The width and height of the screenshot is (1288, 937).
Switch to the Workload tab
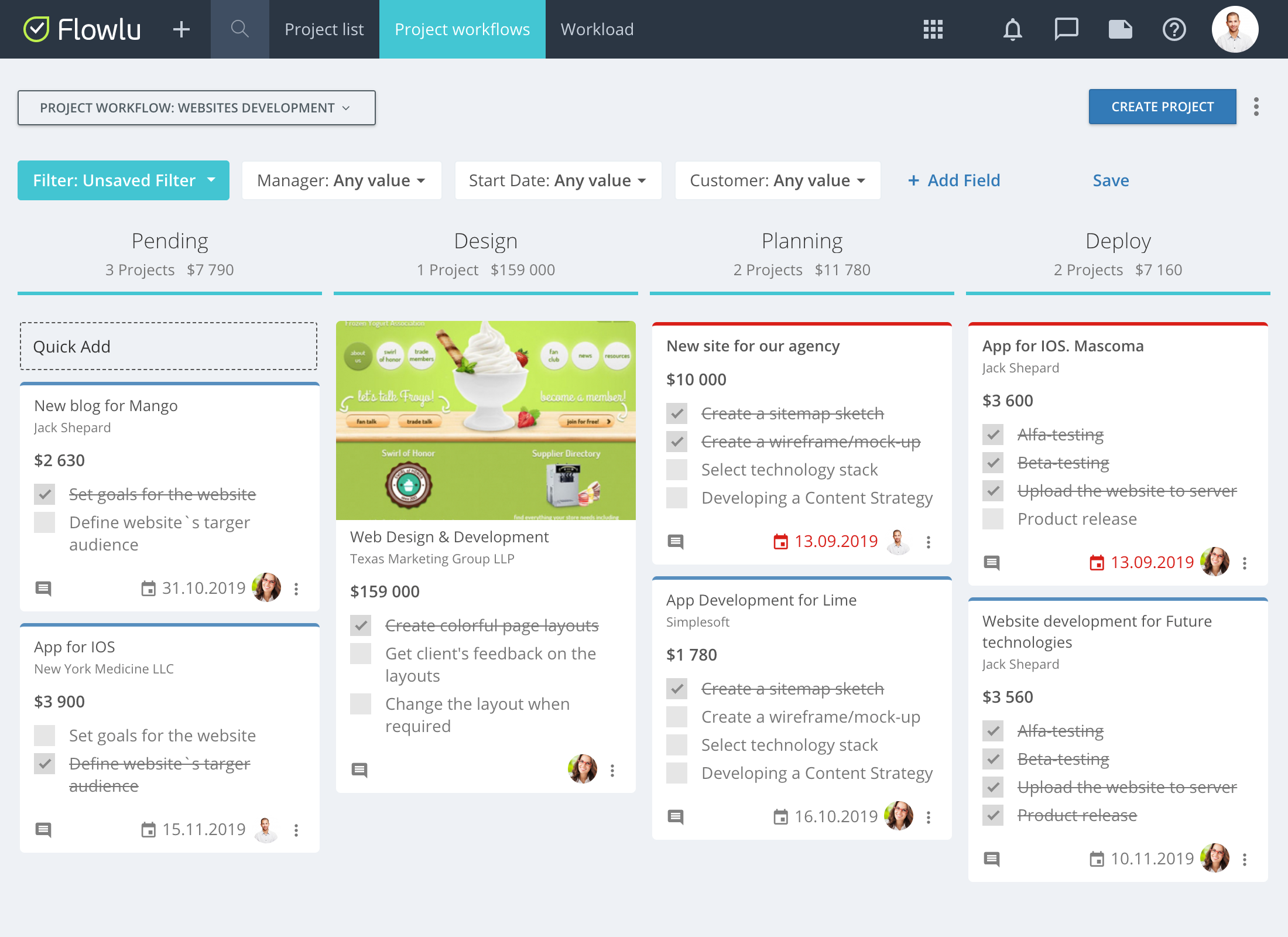[x=597, y=29]
